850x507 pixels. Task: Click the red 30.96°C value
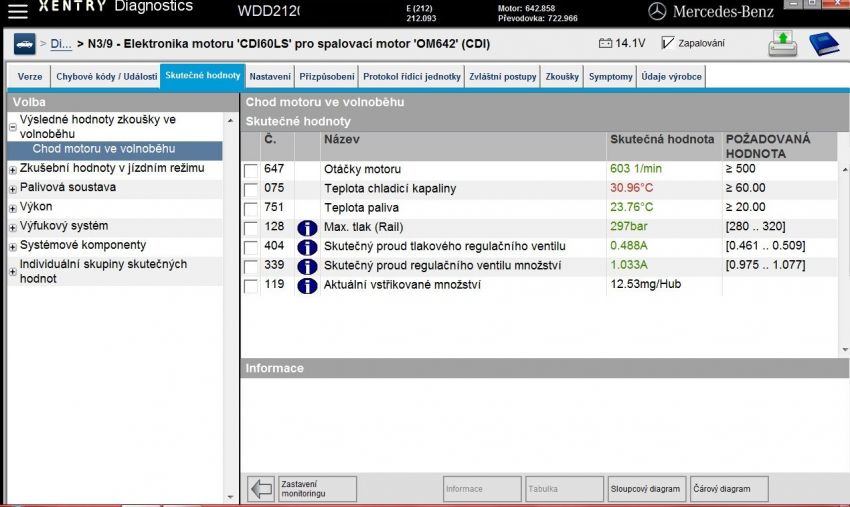(x=632, y=188)
